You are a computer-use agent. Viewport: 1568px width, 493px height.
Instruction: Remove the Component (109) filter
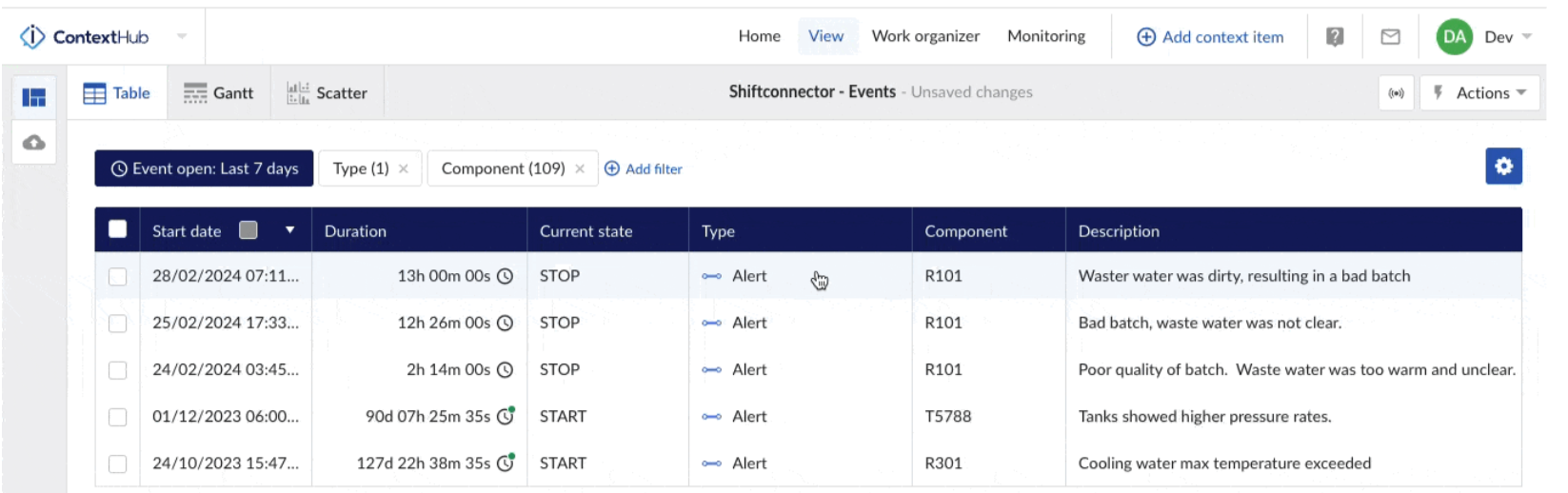(580, 168)
